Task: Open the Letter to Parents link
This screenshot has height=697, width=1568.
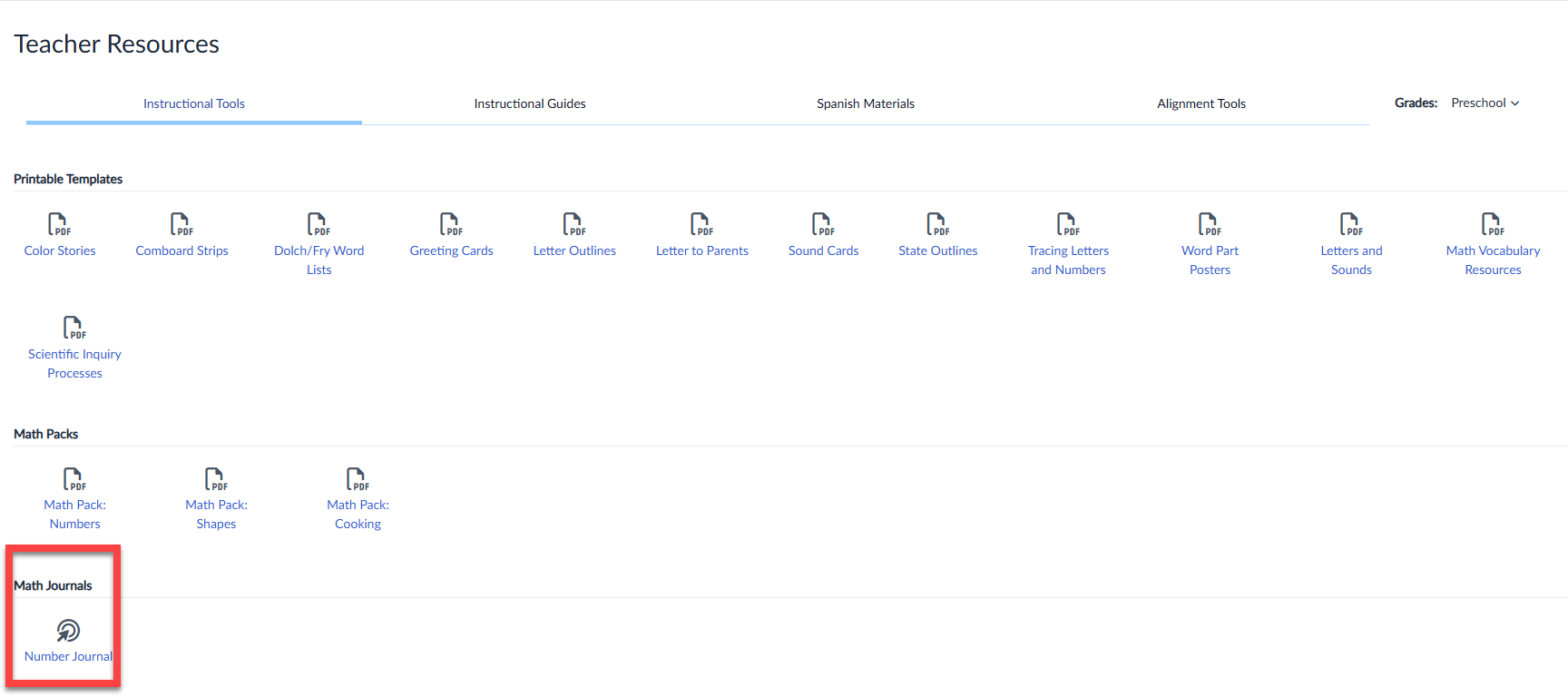Action: [x=702, y=250]
